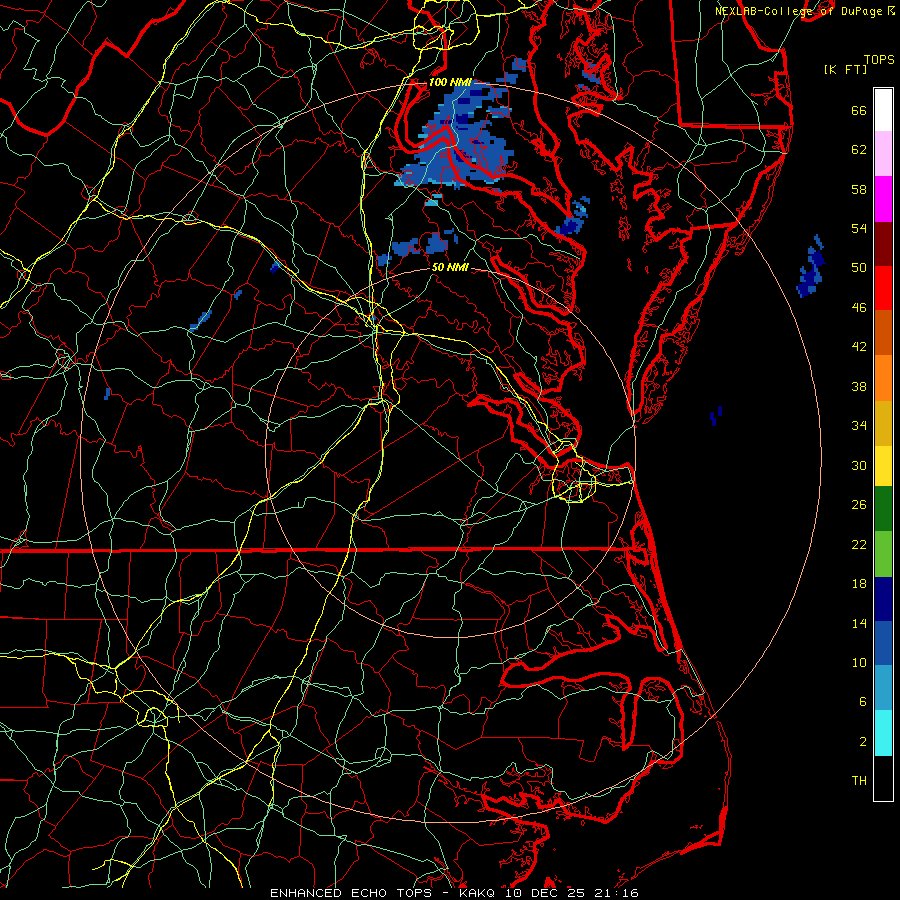Click the dark green band at 22-26

coord(883,509)
